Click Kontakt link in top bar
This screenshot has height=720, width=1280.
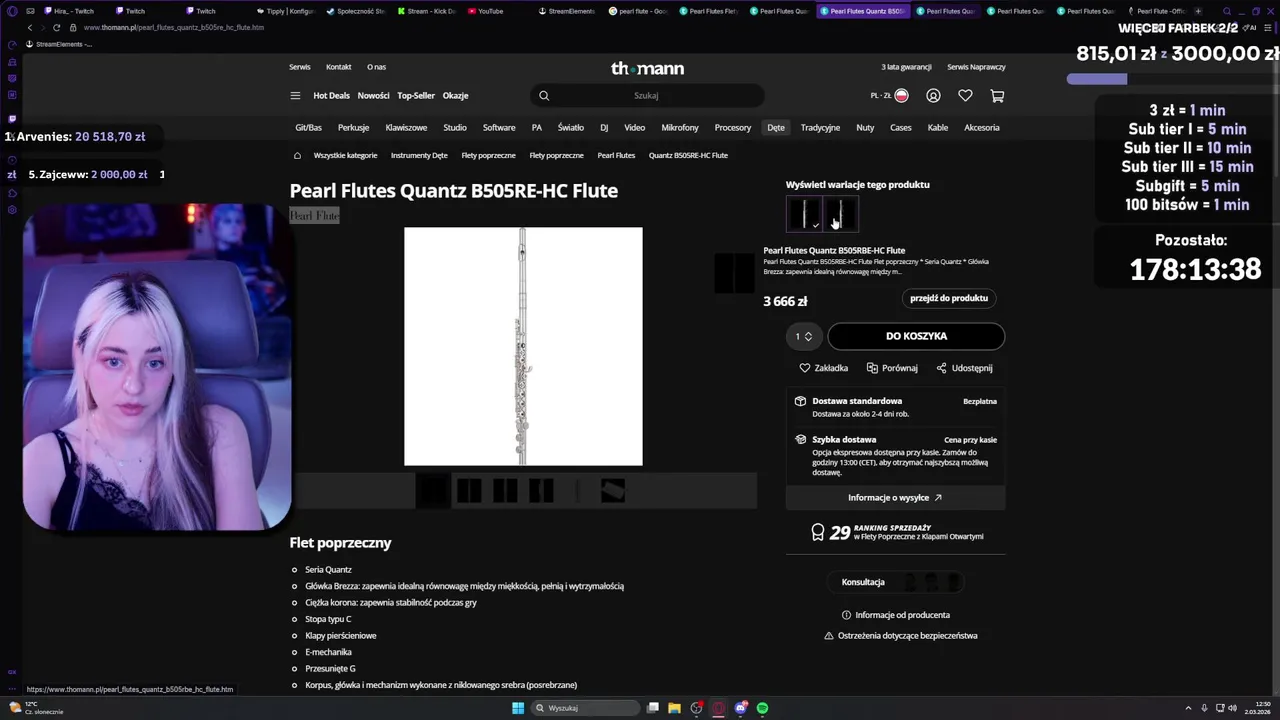[338, 67]
